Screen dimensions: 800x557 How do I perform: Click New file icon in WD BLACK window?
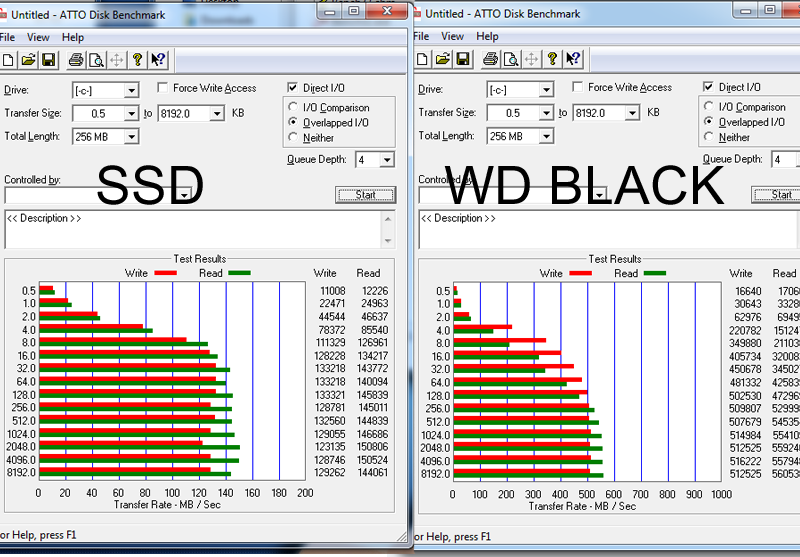pyautogui.click(x=422, y=59)
